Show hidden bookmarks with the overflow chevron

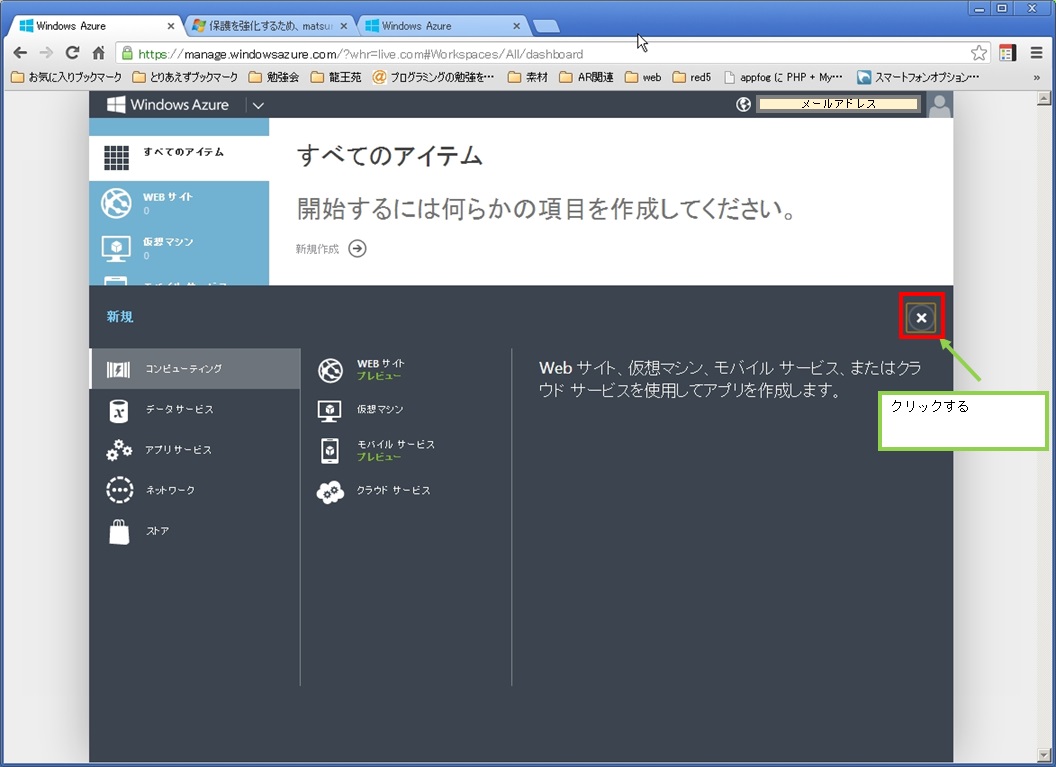coord(1036,77)
